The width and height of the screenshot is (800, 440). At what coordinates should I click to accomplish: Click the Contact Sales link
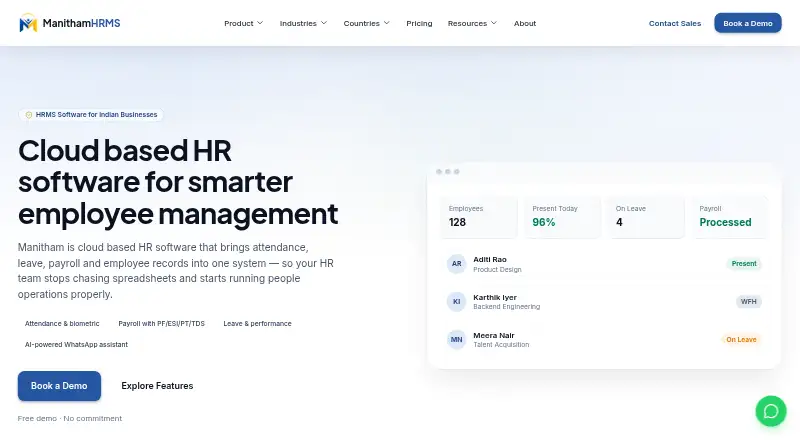click(x=674, y=23)
